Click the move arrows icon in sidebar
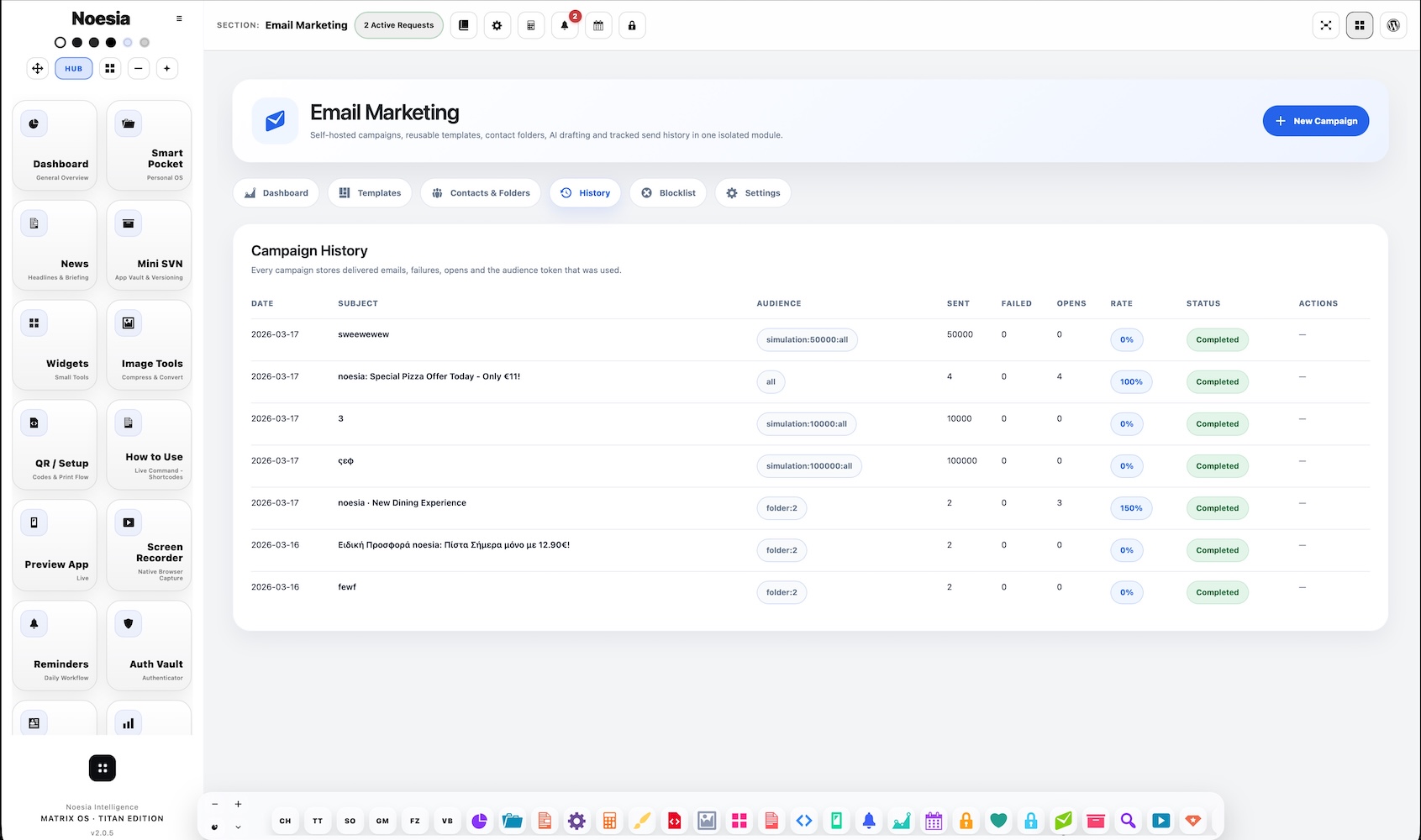Viewport: 1421px width, 840px height. tap(38, 68)
